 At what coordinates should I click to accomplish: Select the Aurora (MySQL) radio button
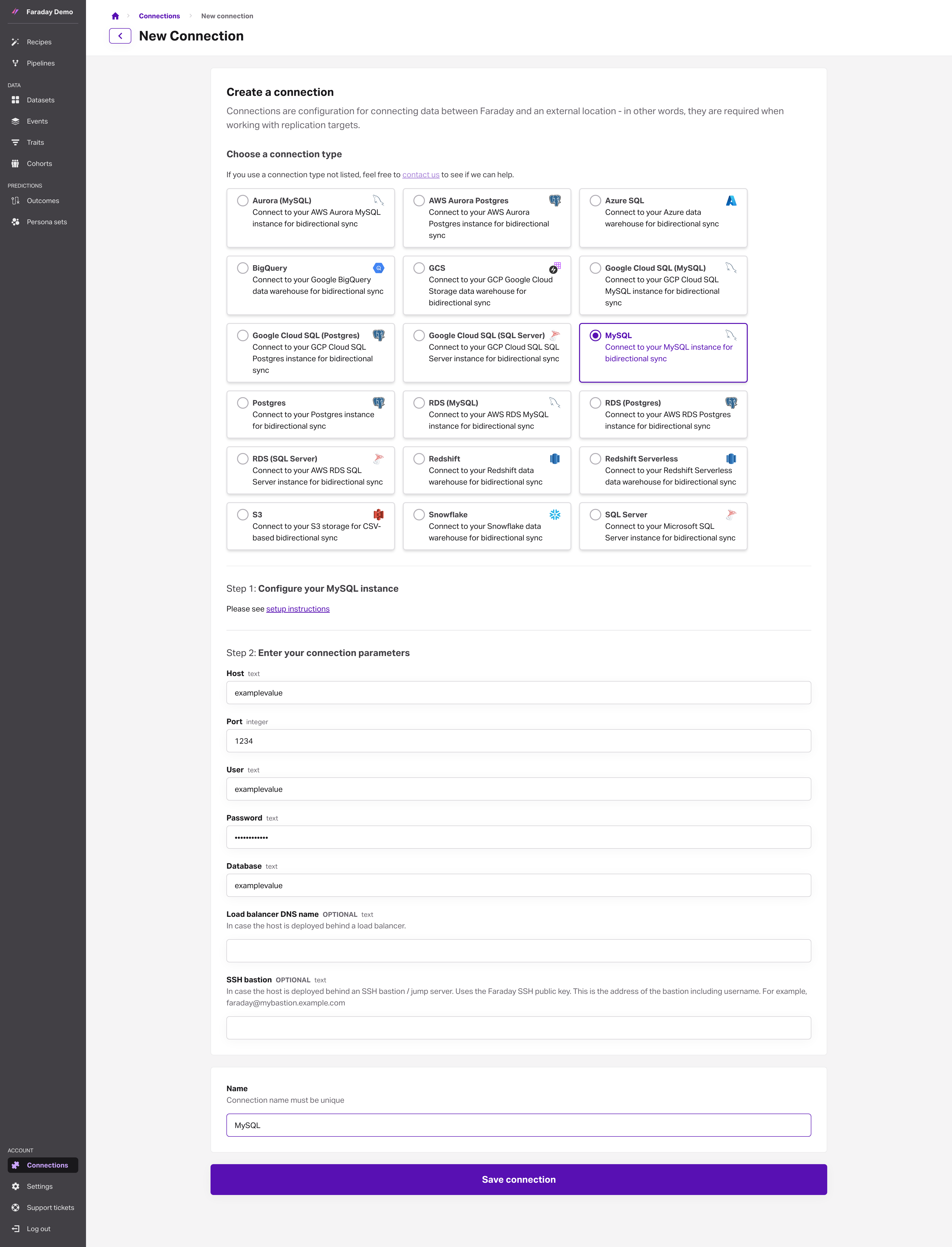click(243, 201)
